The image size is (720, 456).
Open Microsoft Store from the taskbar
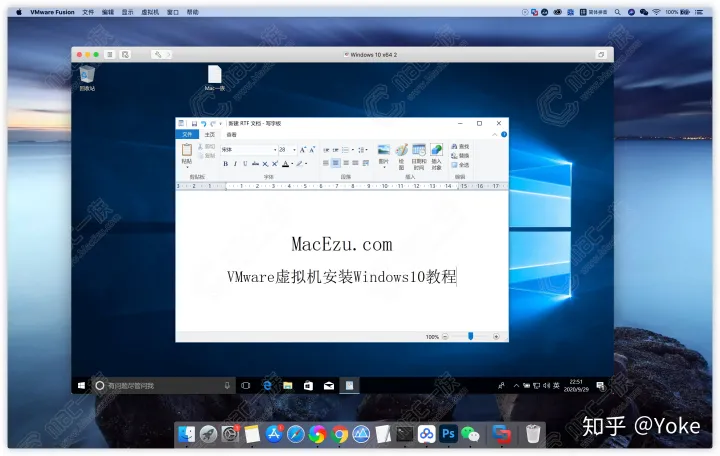[308, 386]
